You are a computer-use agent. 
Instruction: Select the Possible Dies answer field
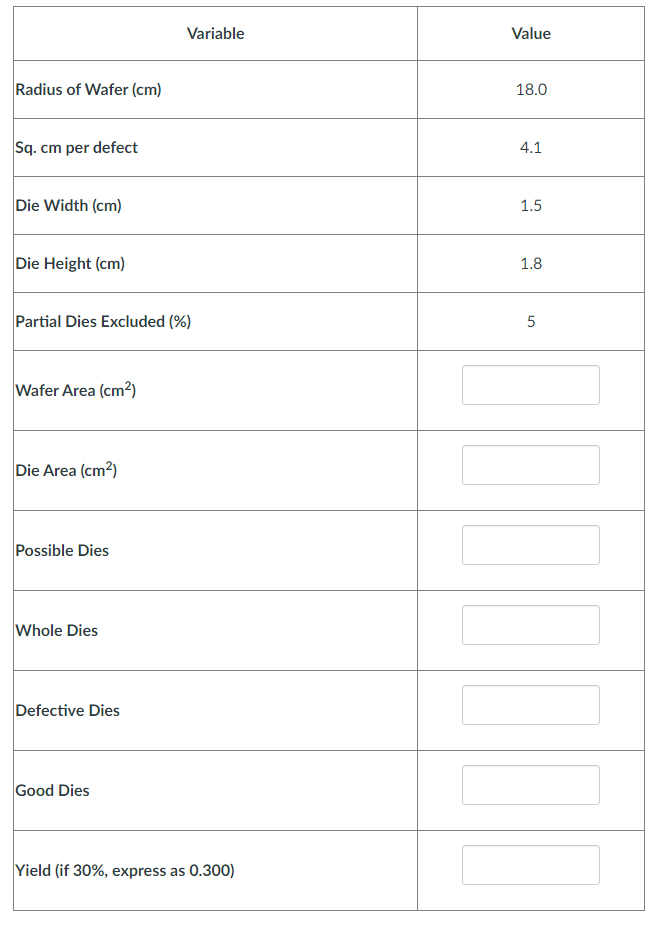530,545
